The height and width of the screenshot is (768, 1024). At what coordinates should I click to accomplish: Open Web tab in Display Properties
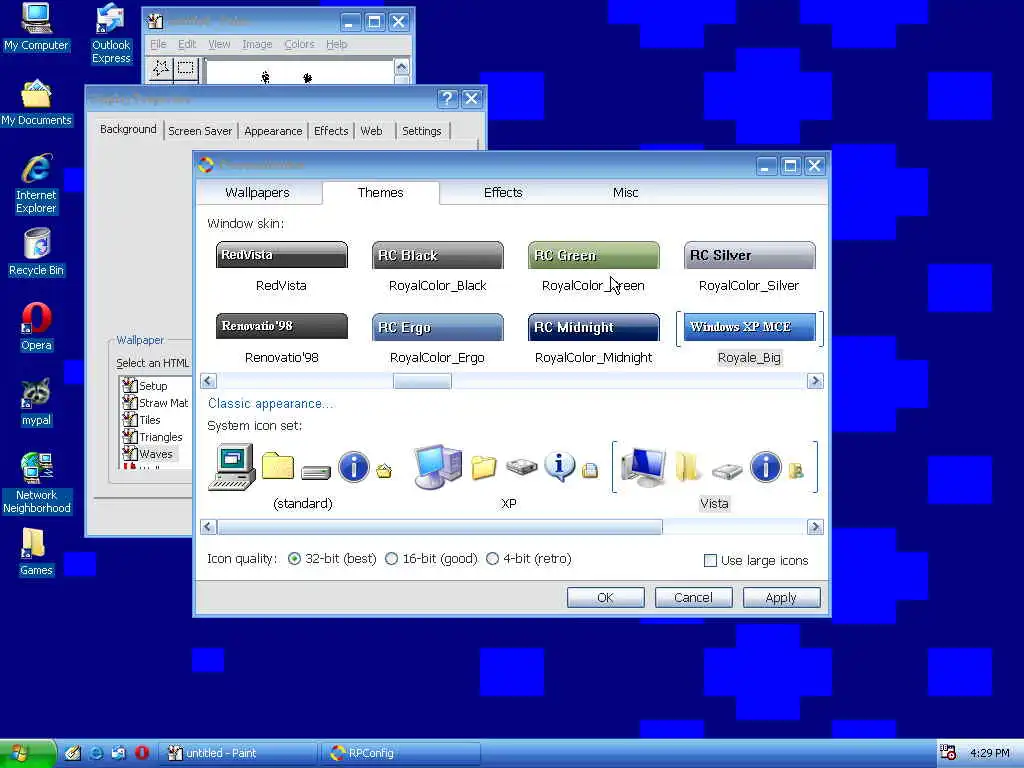point(372,131)
